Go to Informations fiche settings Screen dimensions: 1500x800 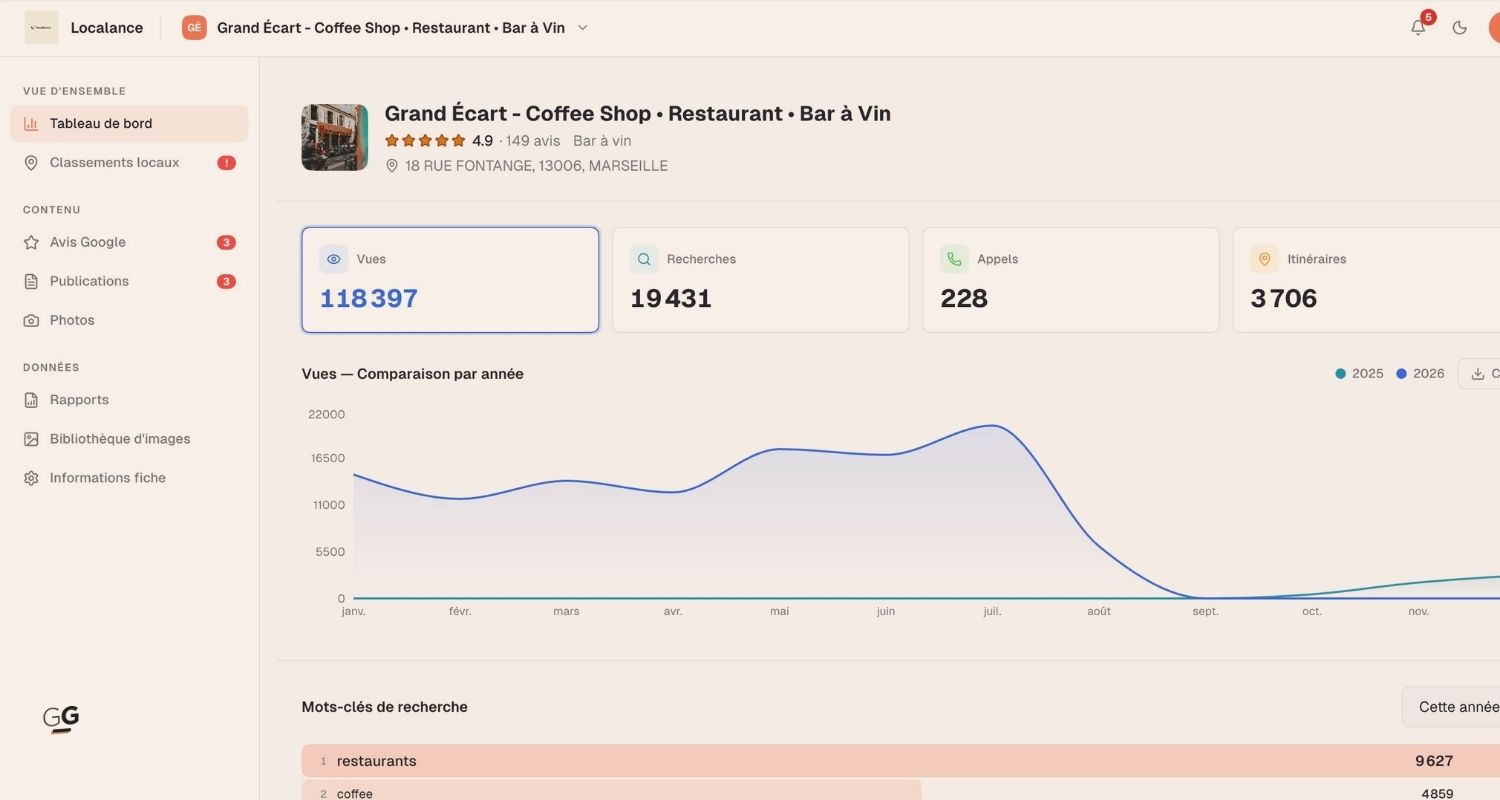[x=129, y=478]
